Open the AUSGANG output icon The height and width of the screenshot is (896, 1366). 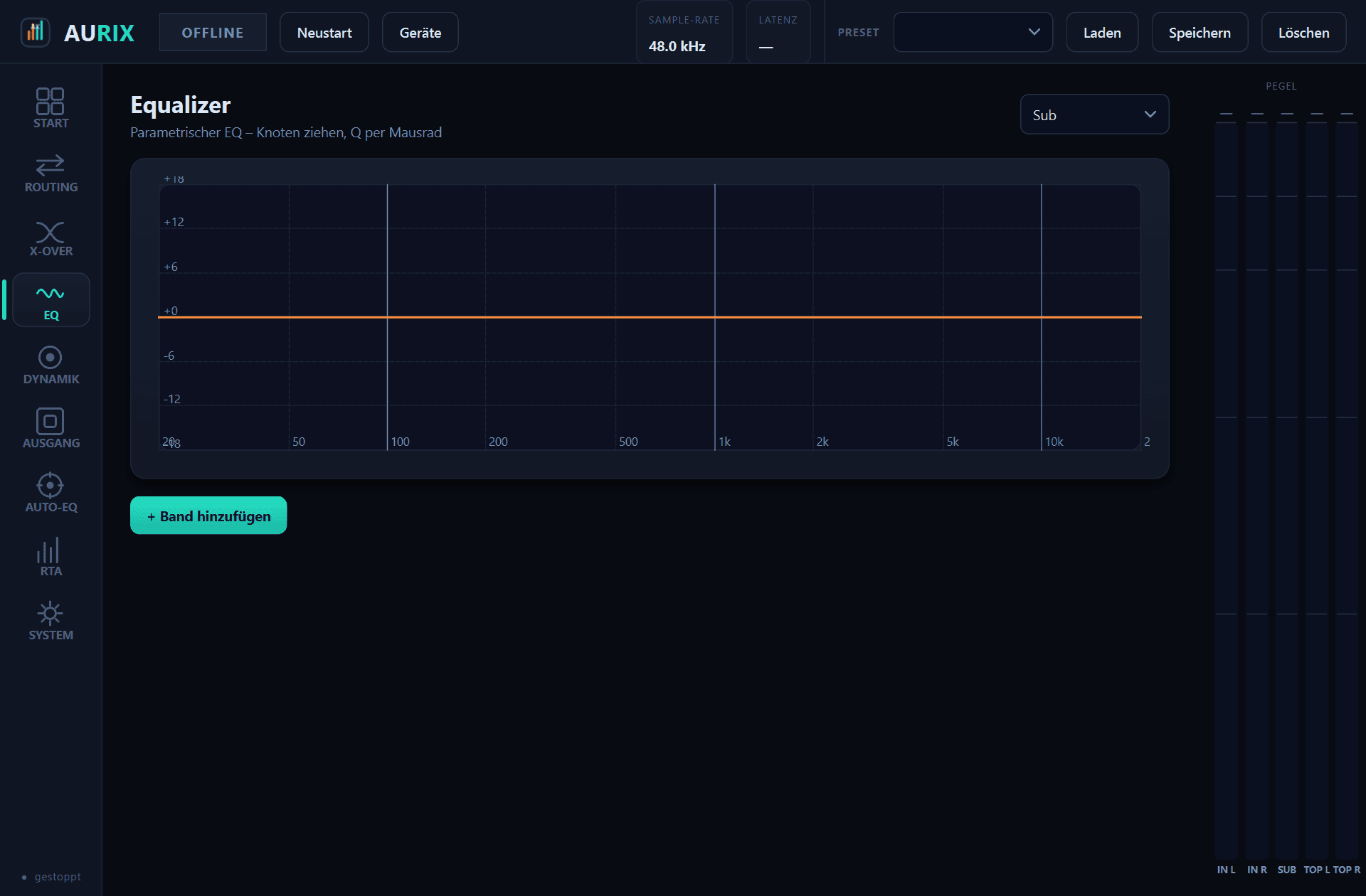51,421
